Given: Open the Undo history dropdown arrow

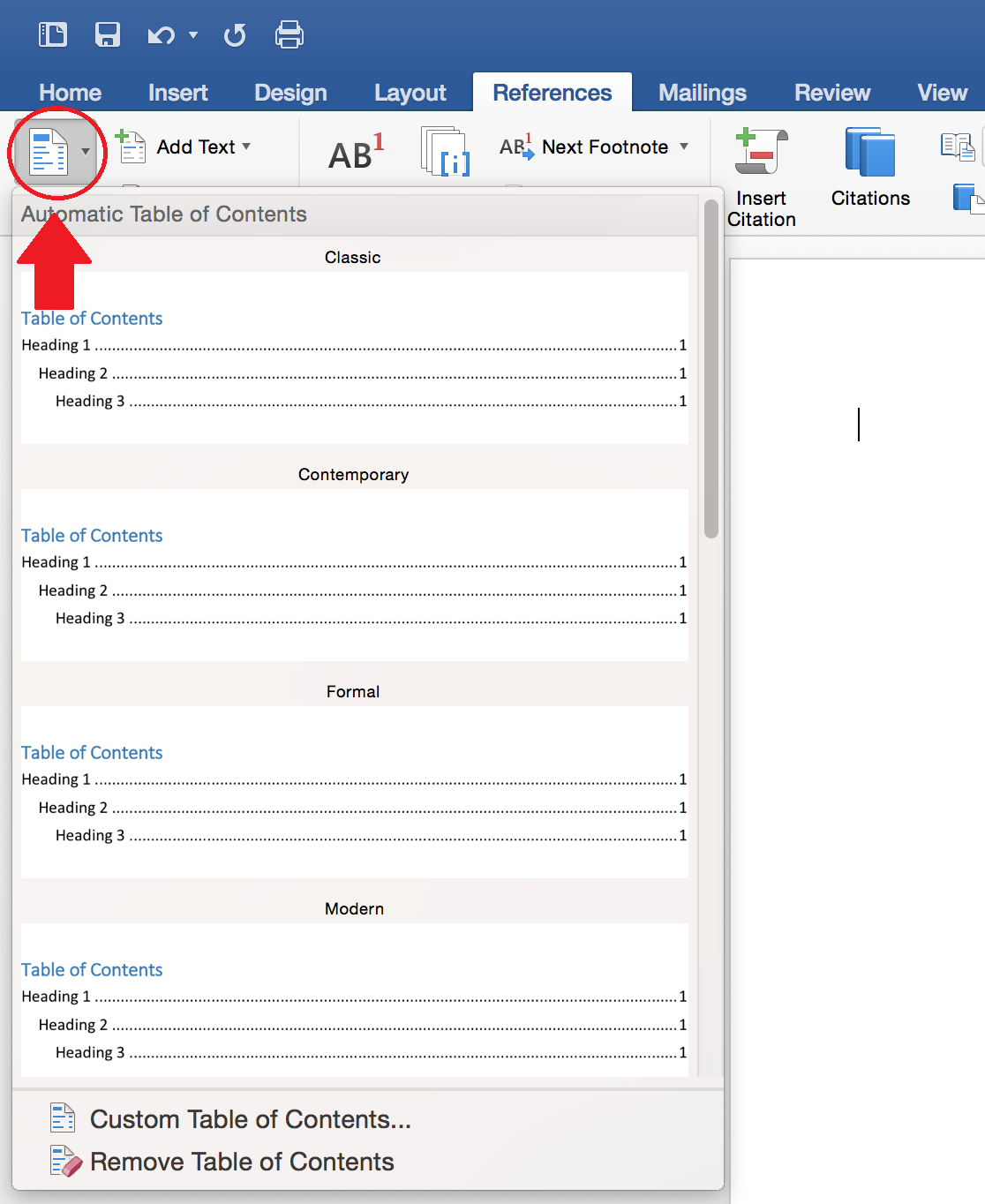Looking at the screenshot, I should [x=193, y=35].
